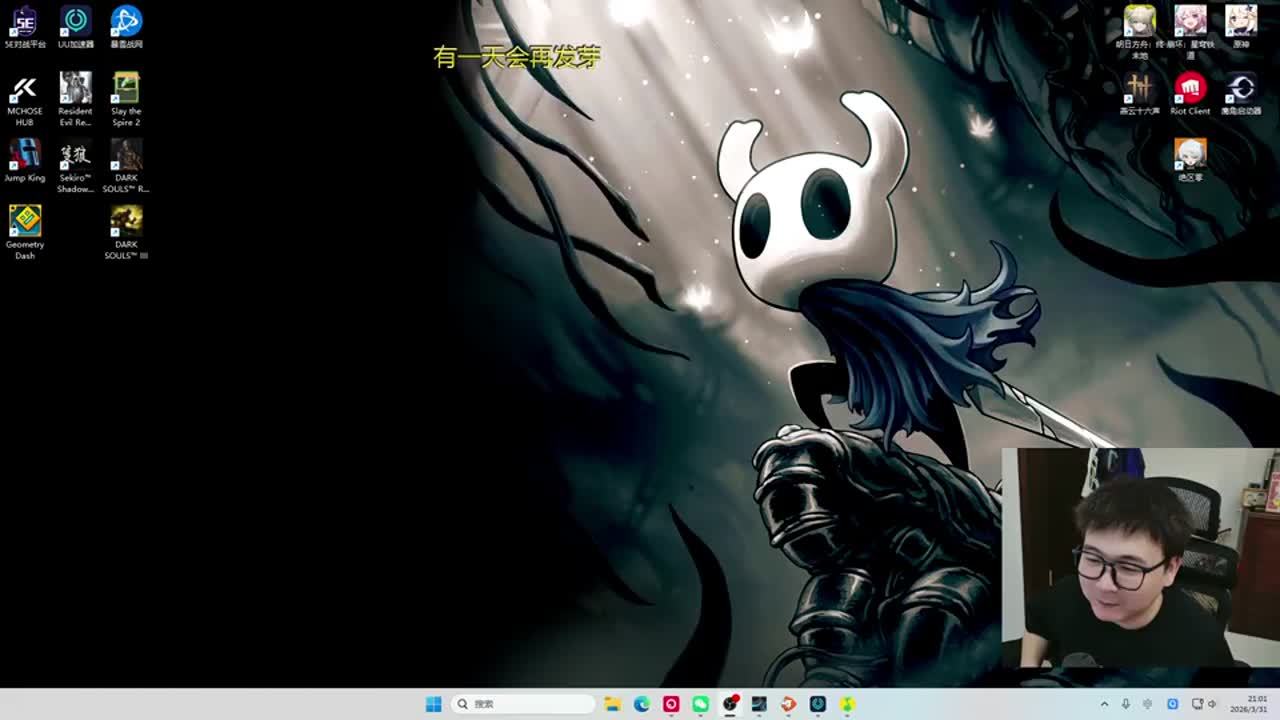1280x720 pixels.
Task: Open WeChat from the taskbar
Action: [x=700, y=704]
